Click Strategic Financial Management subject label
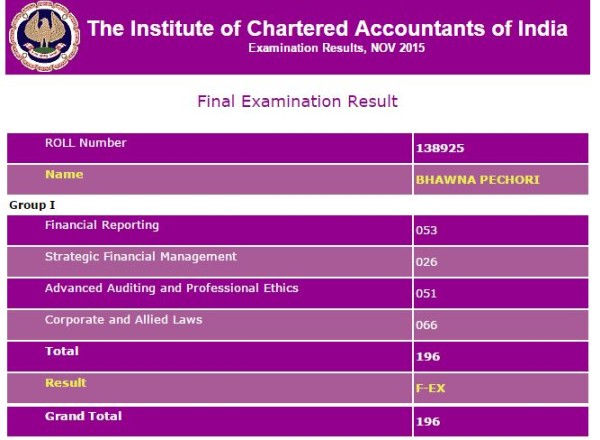This screenshot has width=600, height=440. tap(141, 256)
